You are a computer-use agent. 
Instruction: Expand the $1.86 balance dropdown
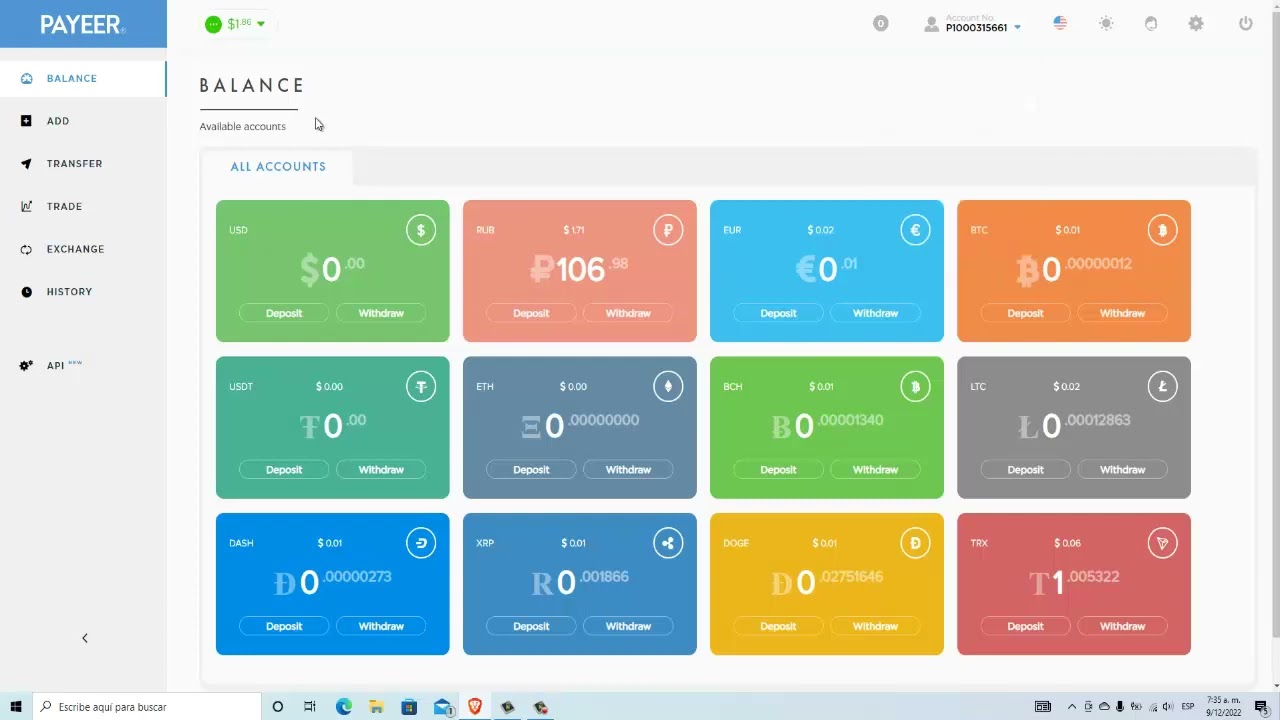(x=236, y=24)
